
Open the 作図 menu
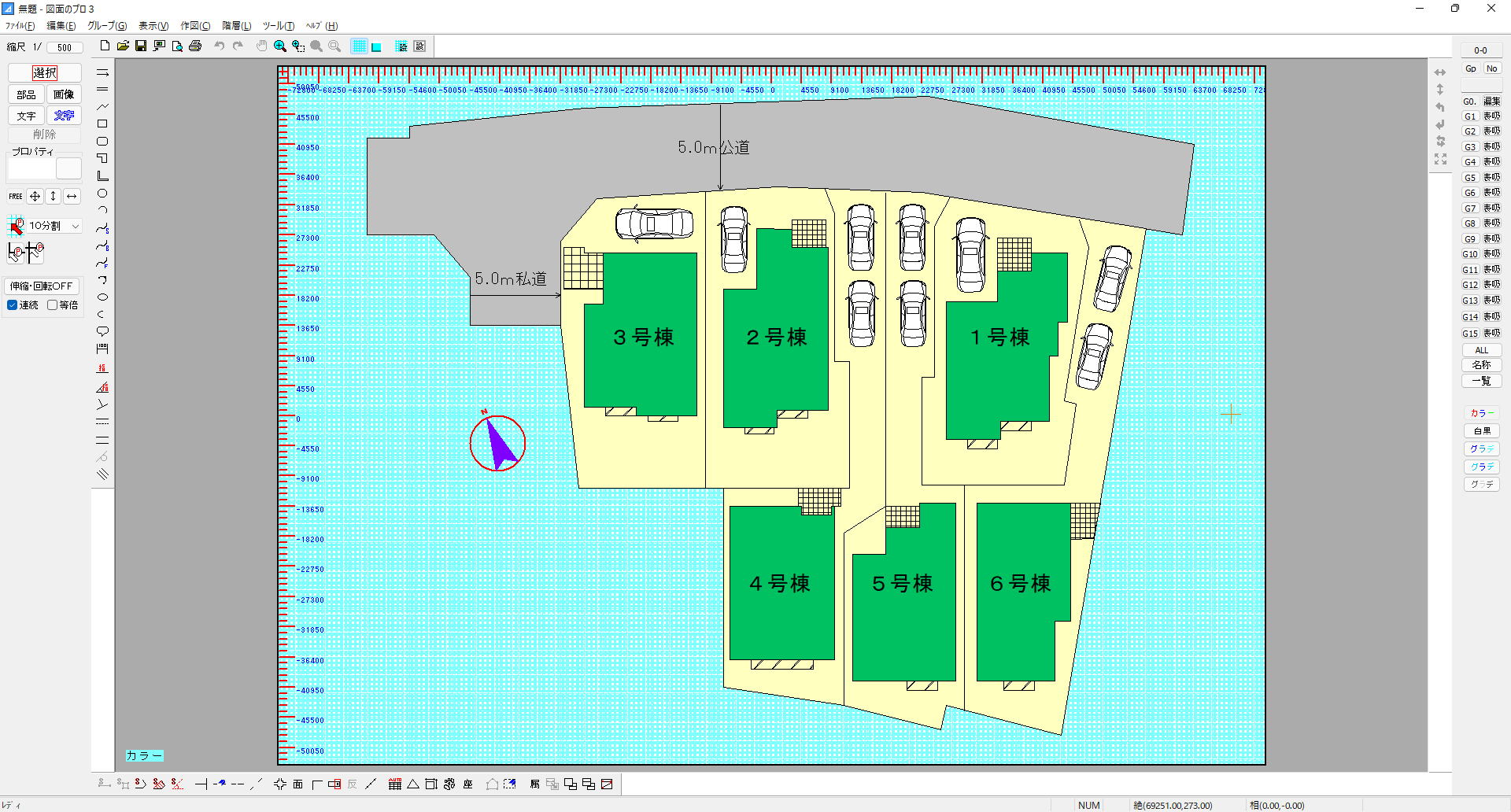click(x=195, y=26)
